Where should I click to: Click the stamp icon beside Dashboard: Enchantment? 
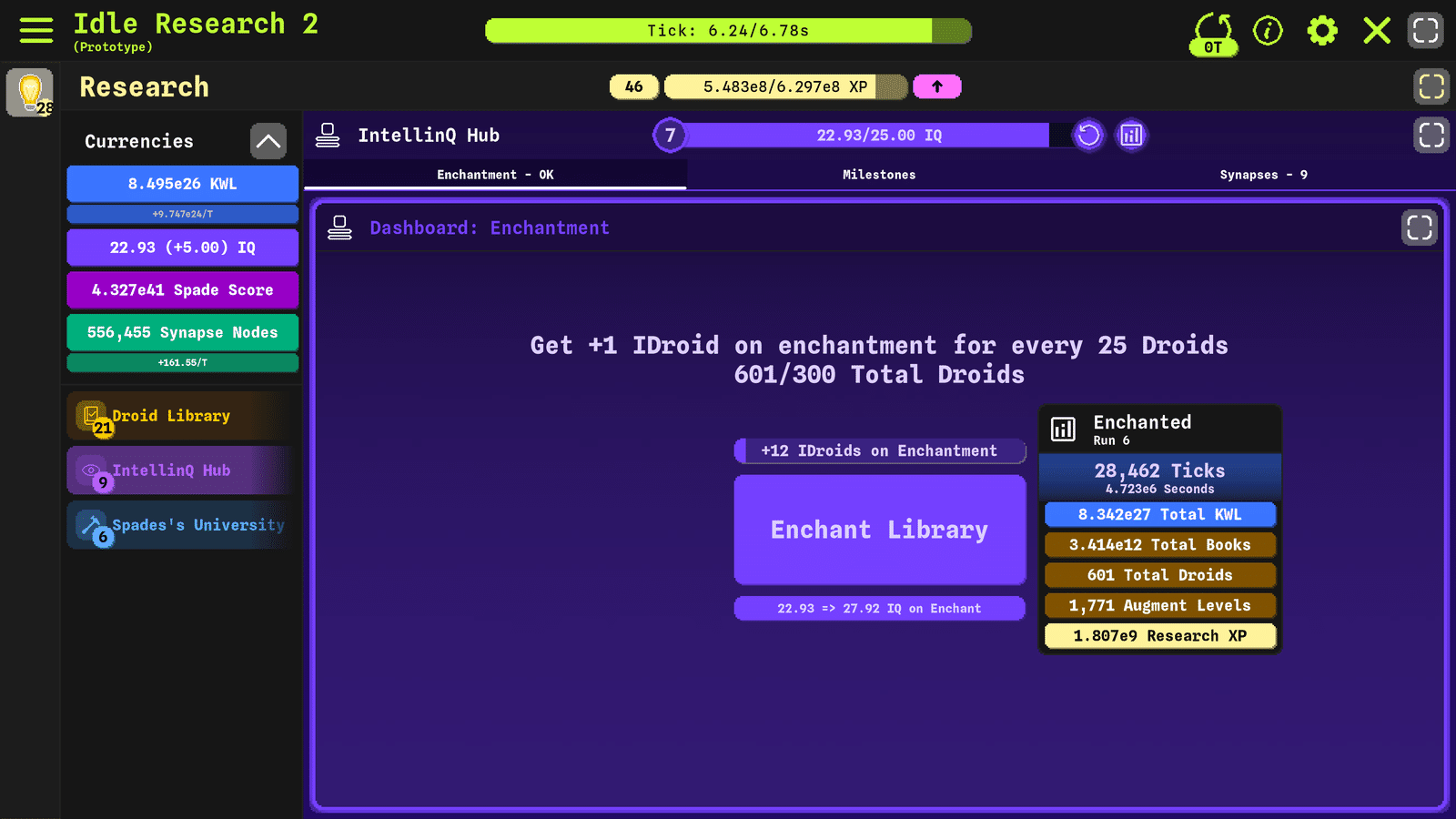[339, 227]
